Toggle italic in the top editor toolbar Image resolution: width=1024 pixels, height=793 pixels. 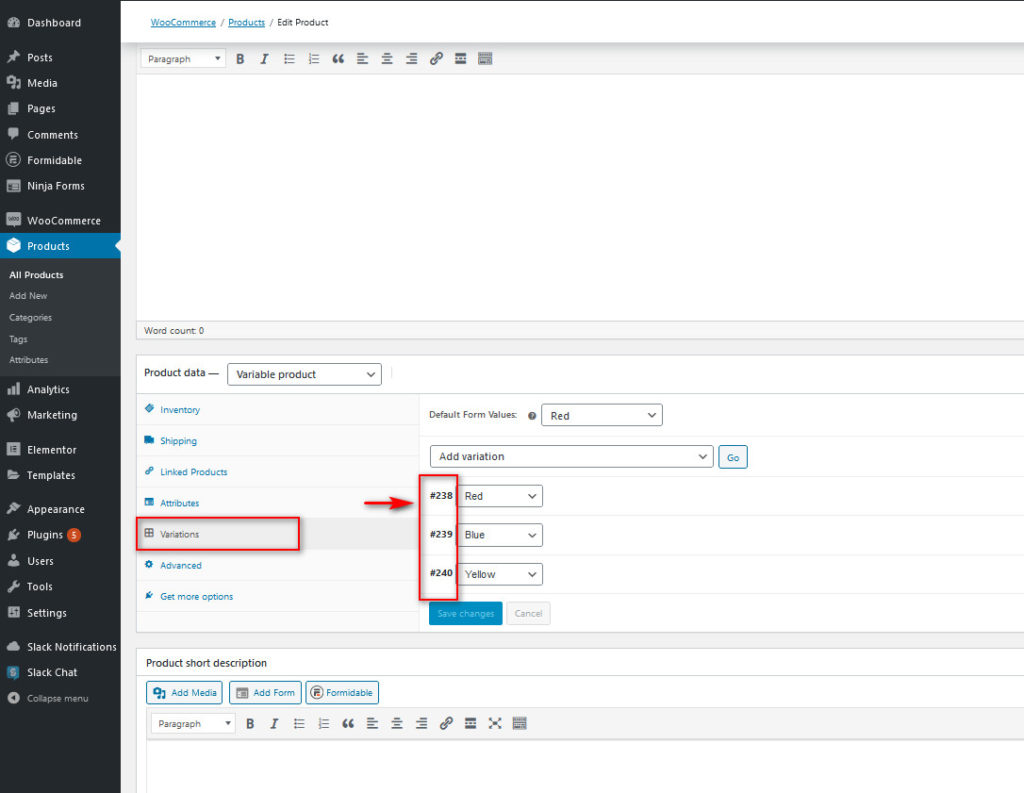coord(264,59)
